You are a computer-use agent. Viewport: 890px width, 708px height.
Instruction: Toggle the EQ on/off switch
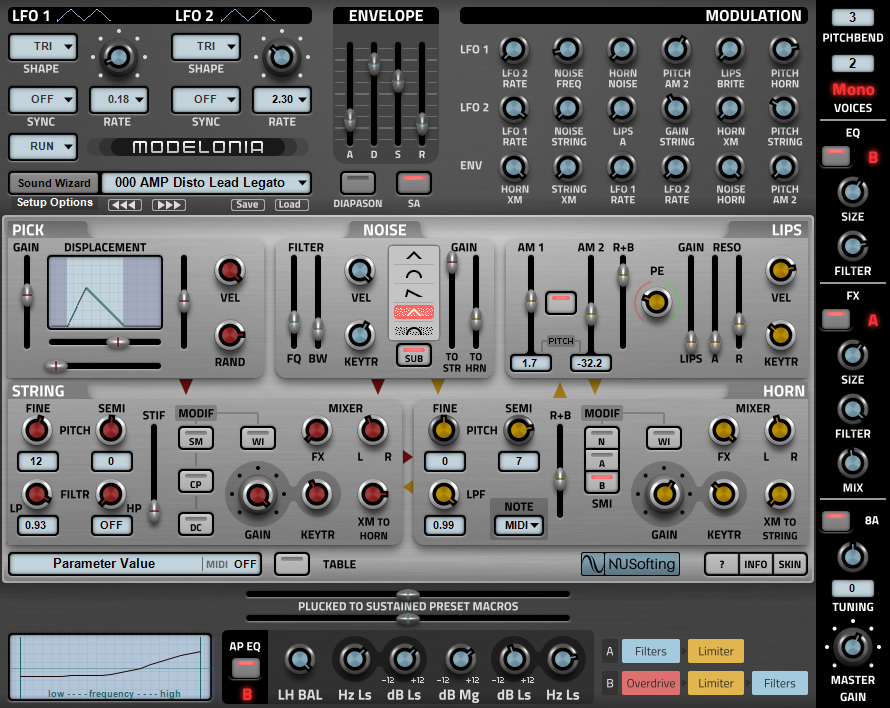click(x=836, y=156)
